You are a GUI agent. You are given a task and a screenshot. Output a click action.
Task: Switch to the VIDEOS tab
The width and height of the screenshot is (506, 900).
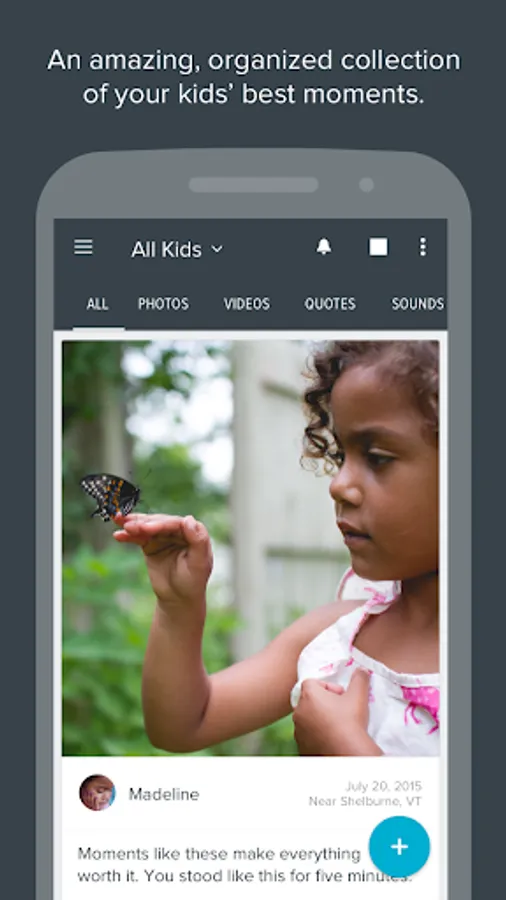pos(247,304)
